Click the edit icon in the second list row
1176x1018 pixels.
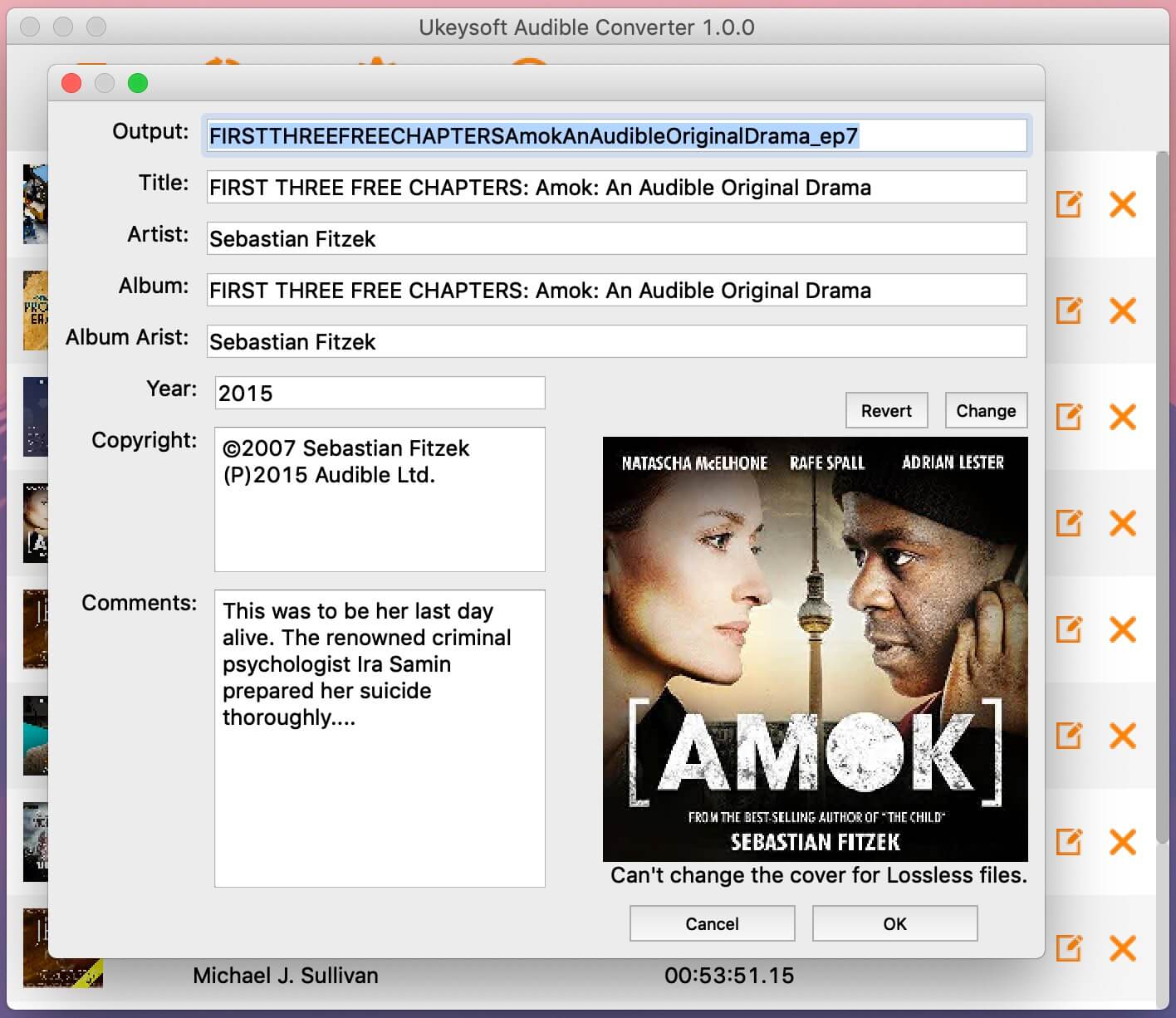(1069, 310)
